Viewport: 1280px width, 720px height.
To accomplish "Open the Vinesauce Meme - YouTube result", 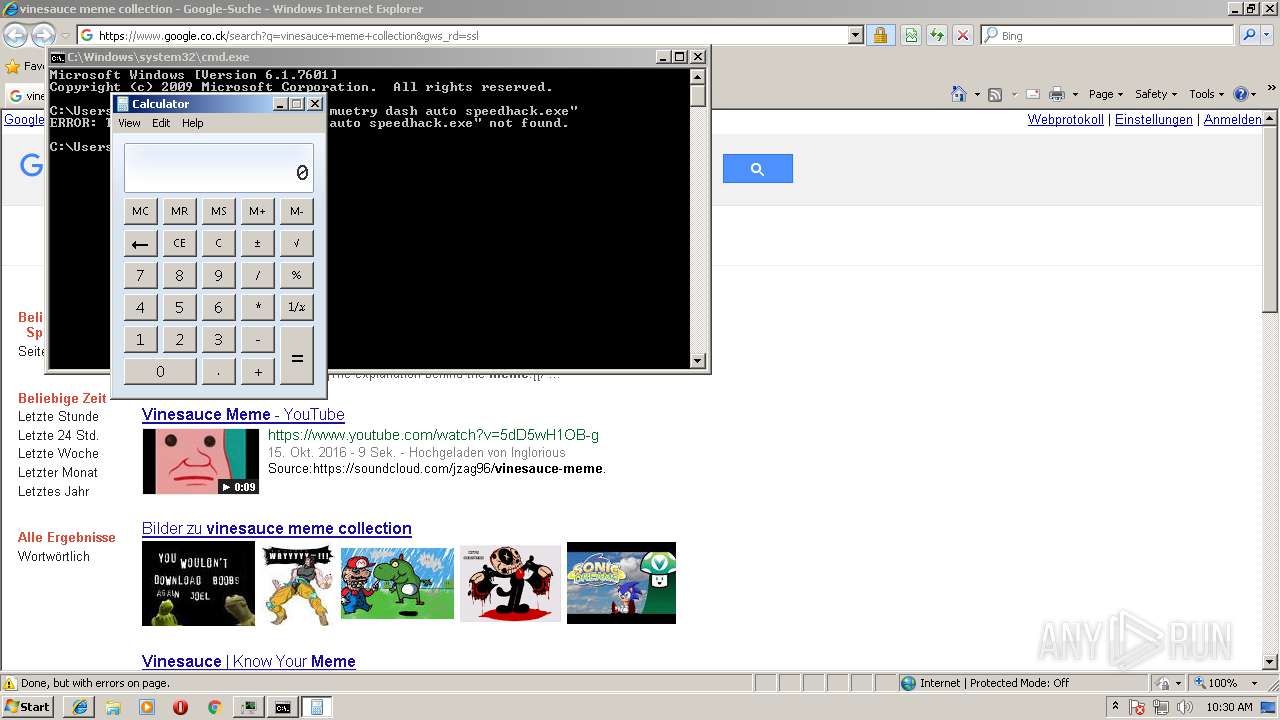I will (x=243, y=414).
